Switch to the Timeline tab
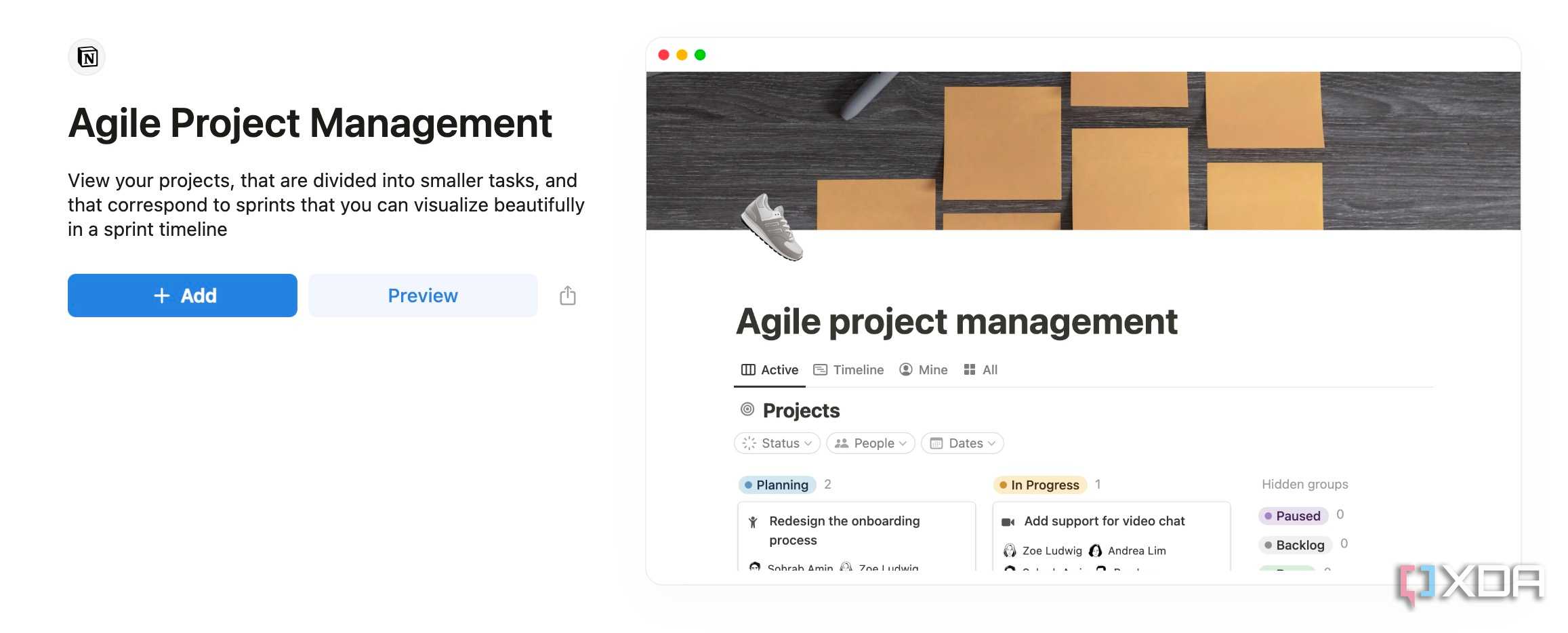 (x=848, y=370)
